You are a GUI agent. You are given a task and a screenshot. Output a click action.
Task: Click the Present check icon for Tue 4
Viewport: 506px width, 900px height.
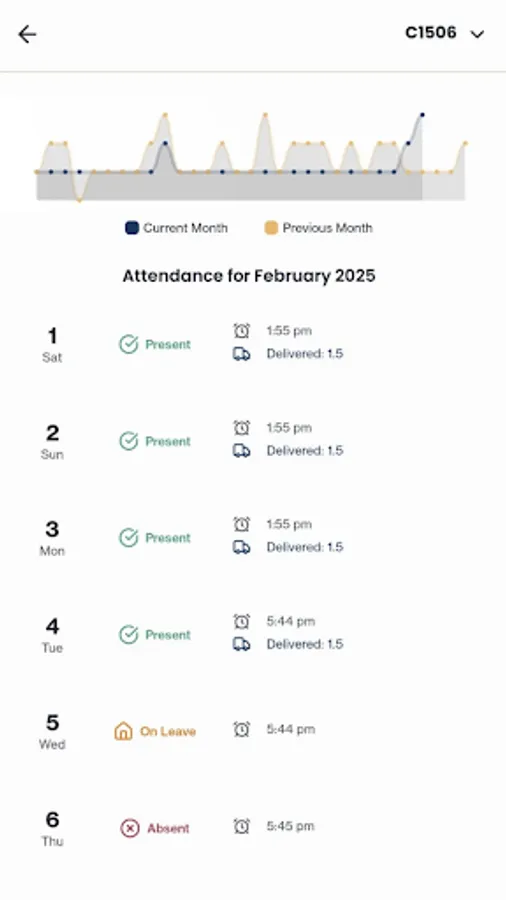pyautogui.click(x=129, y=635)
